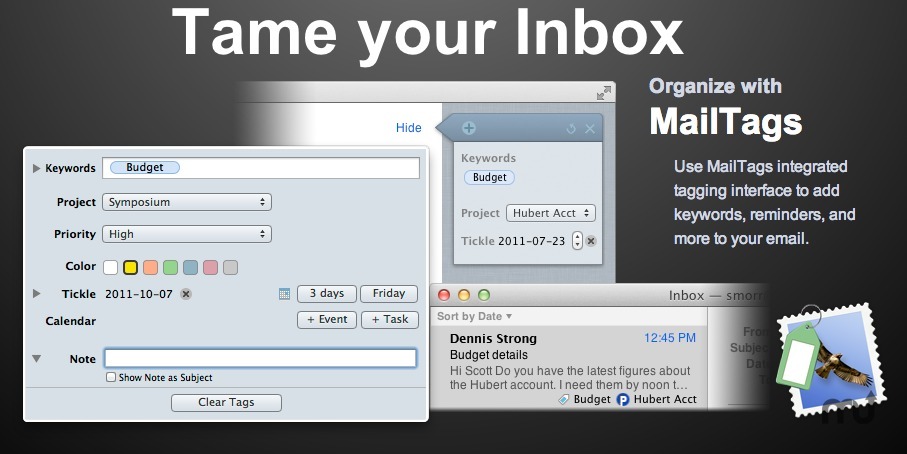907x454 pixels.
Task: Click the MailTags stamp app icon
Action: [x=831, y=360]
